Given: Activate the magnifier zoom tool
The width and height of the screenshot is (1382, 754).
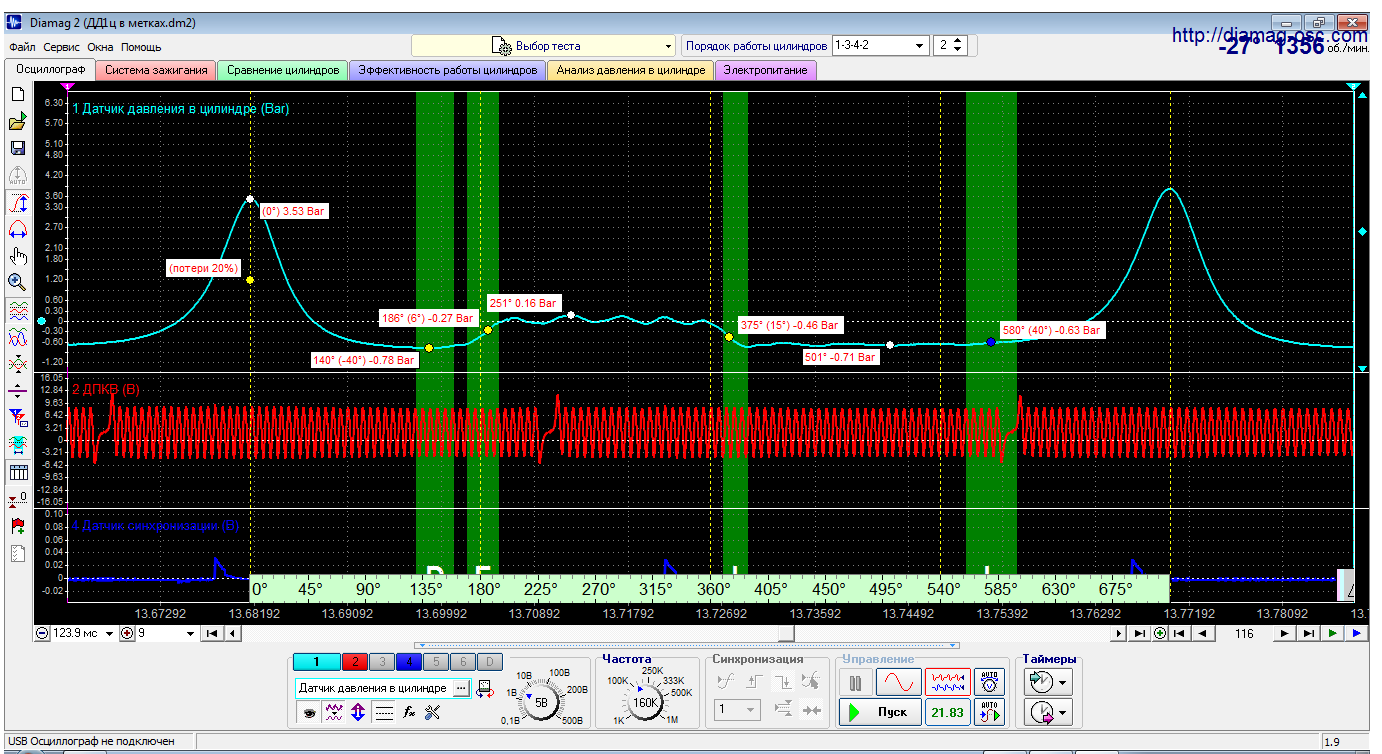Looking at the screenshot, I should 17,283.
